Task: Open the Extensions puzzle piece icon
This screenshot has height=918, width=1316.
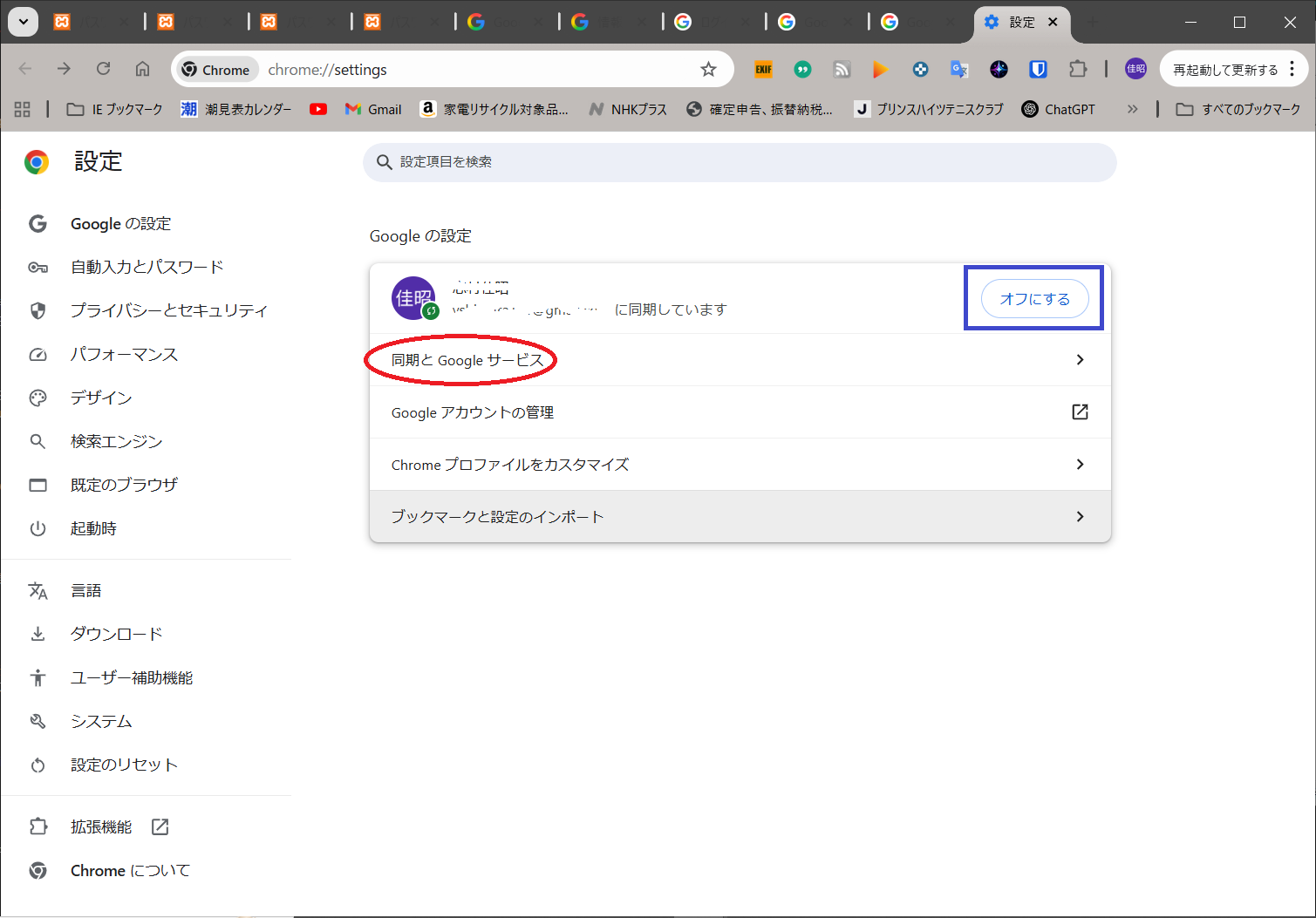Action: pos(1078,70)
